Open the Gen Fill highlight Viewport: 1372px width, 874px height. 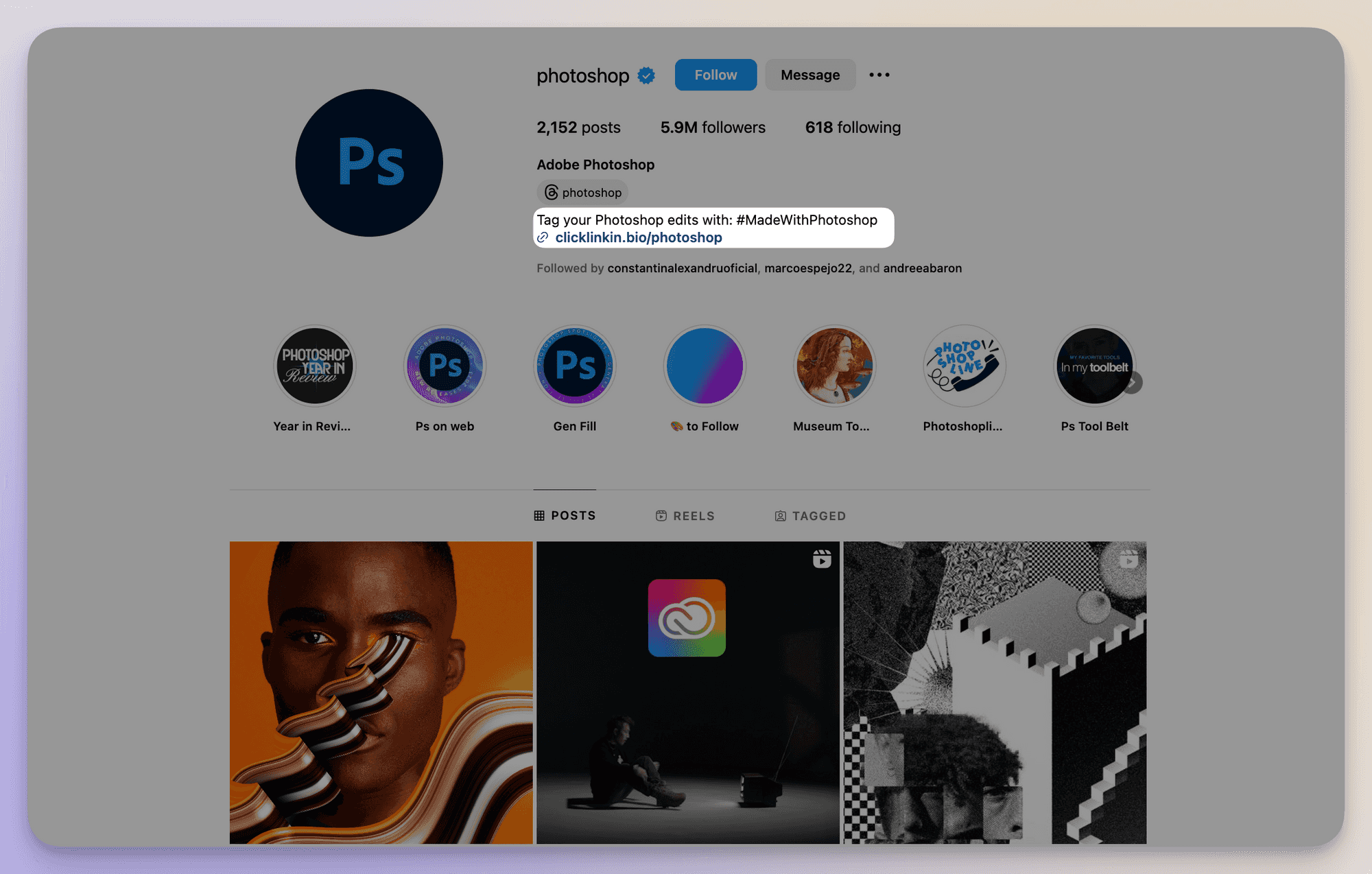click(575, 366)
